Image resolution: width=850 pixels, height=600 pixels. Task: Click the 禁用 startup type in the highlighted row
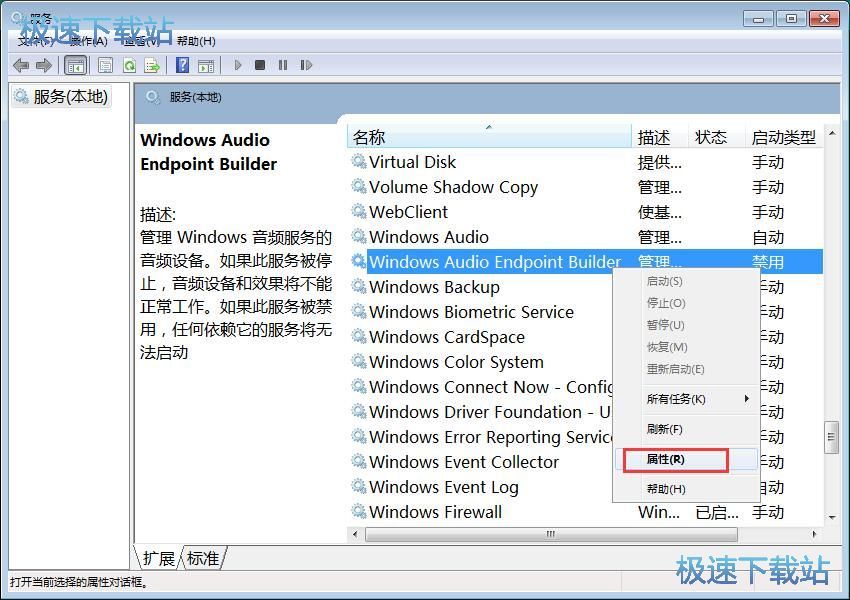pyautogui.click(x=768, y=262)
